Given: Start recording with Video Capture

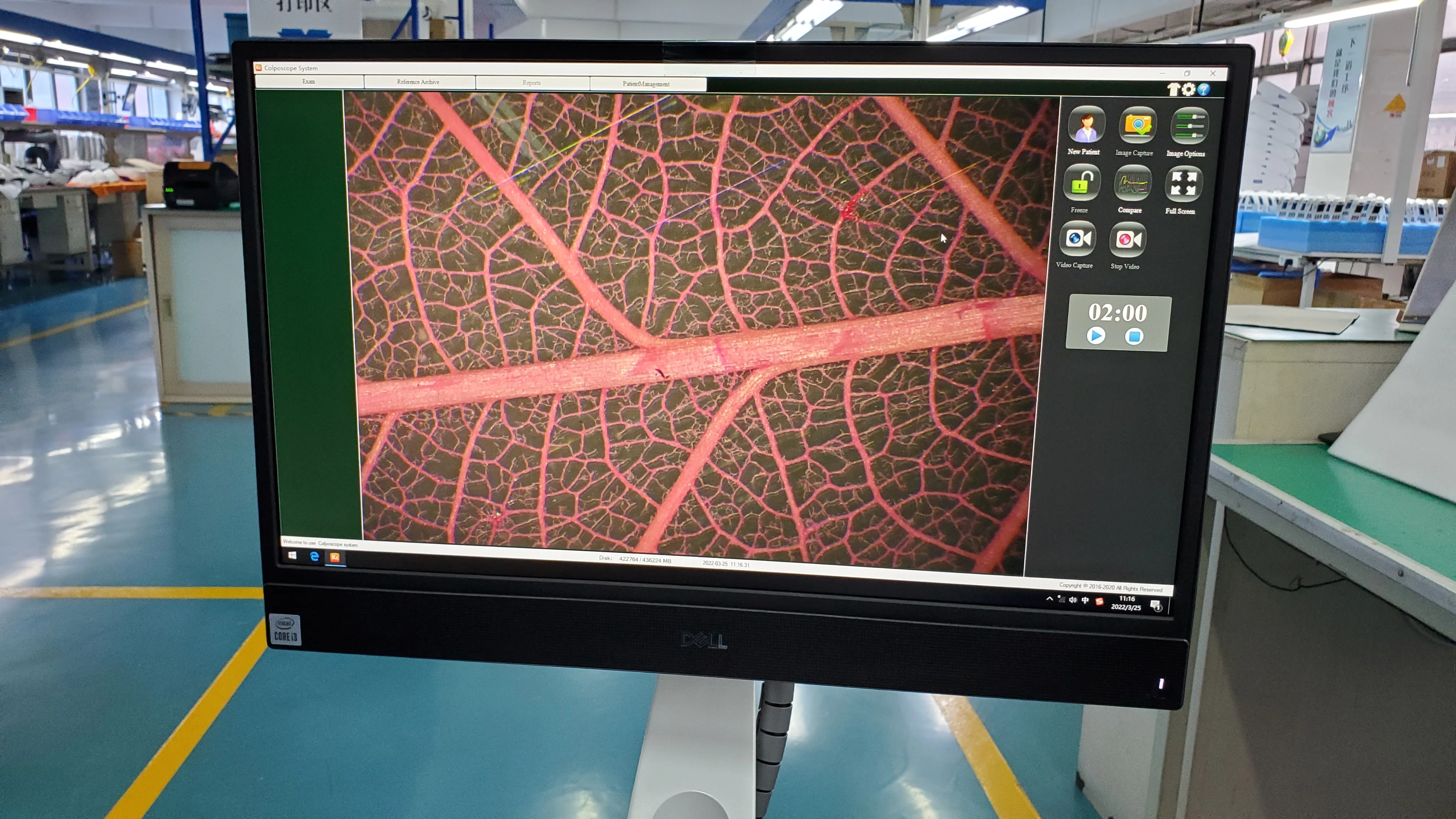Looking at the screenshot, I should [x=1078, y=239].
